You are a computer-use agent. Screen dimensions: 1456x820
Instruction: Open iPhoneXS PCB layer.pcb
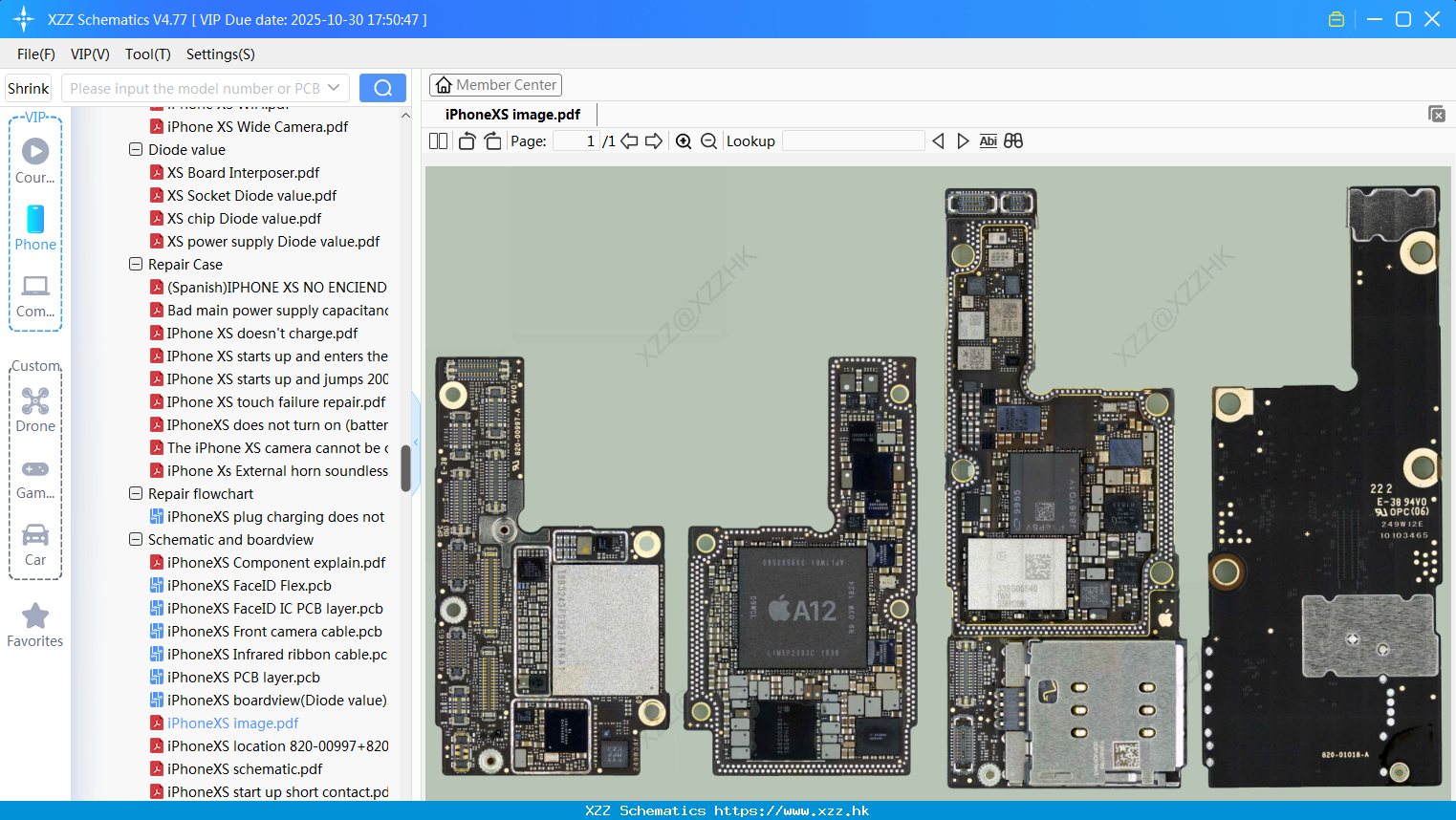pyautogui.click(x=243, y=677)
